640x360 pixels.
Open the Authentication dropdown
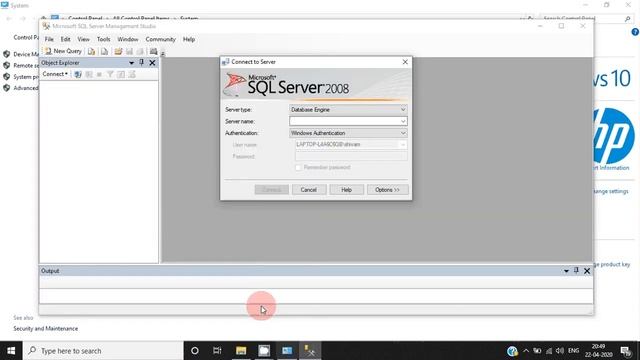pos(348,133)
